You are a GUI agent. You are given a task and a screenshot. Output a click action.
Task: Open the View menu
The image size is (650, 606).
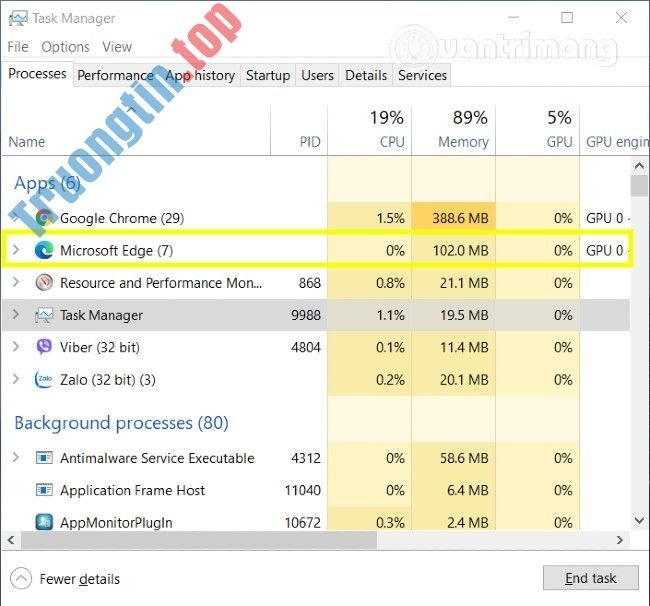117,47
